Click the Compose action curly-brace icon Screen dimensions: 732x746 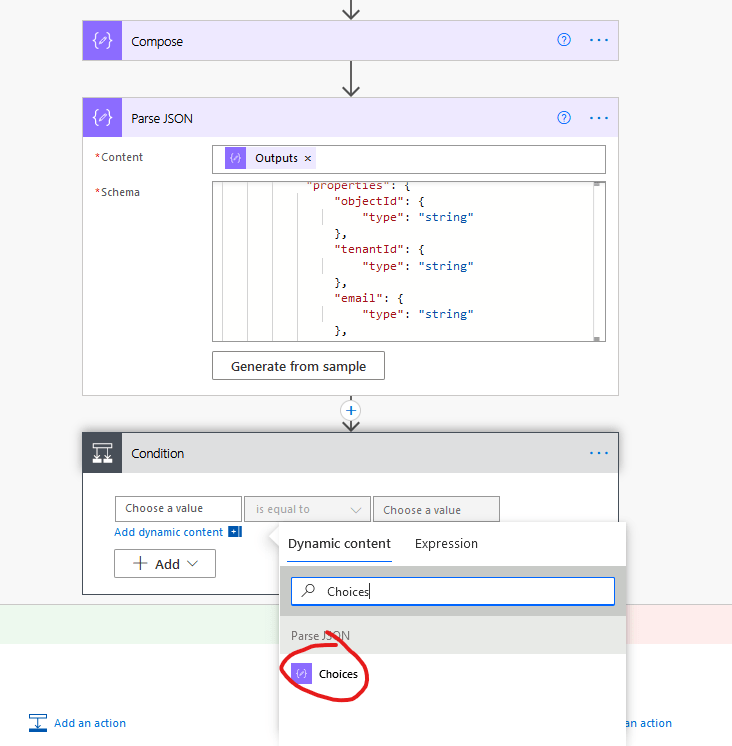click(102, 41)
